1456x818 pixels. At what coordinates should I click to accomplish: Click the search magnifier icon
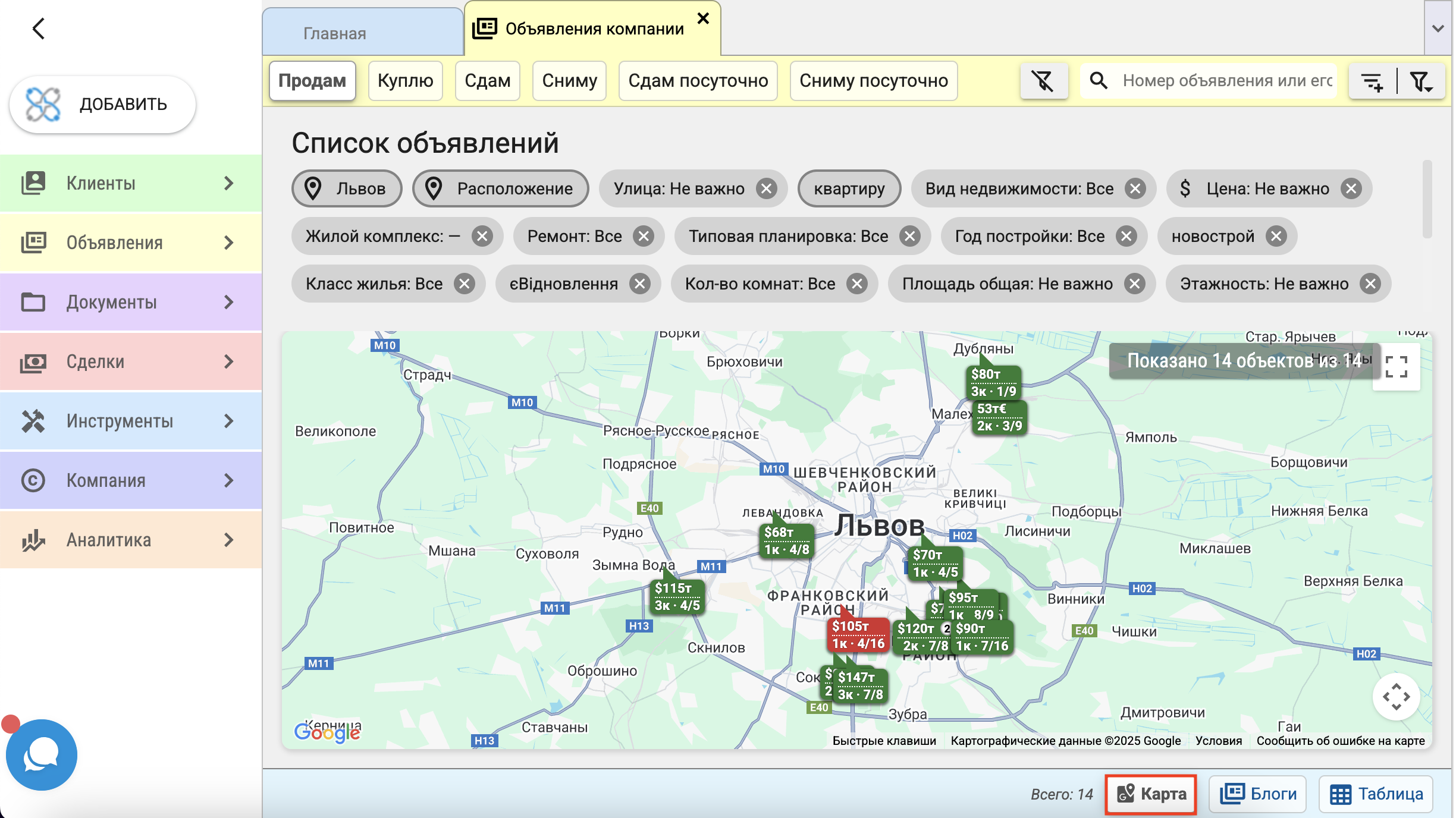pyautogui.click(x=1099, y=81)
